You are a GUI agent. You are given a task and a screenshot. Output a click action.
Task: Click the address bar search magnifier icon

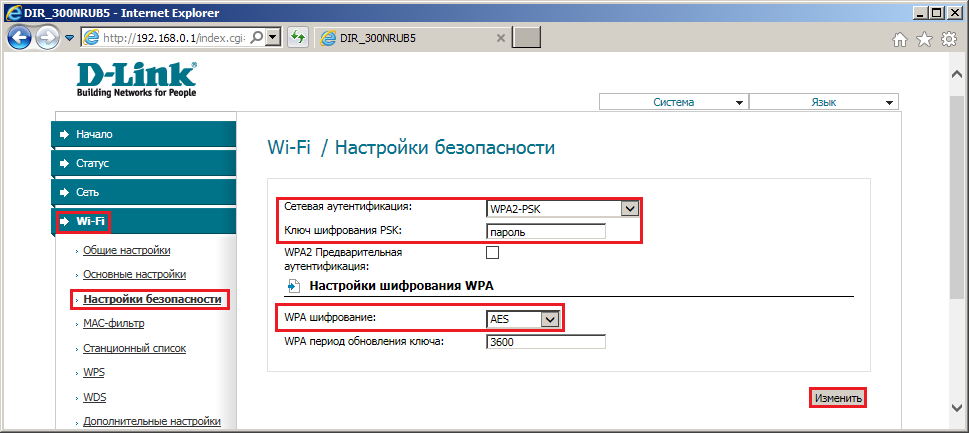click(258, 38)
